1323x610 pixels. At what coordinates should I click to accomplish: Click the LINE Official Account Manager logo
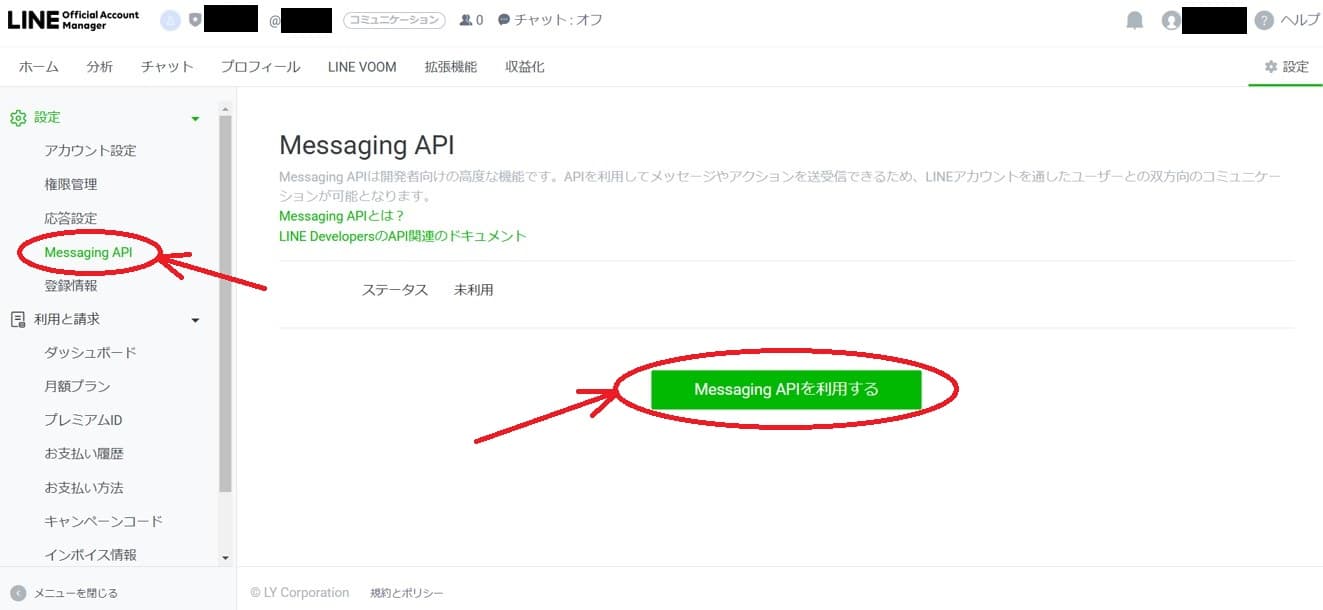click(73, 20)
